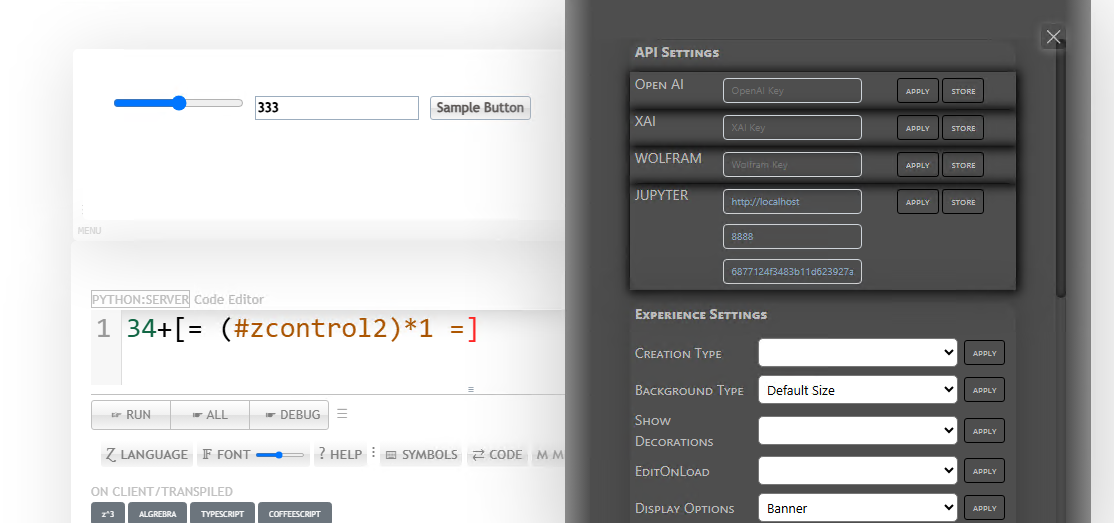Open the SYMBOLS keyboard panel
This screenshot has width=1114, height=523.
tap(421, 455)
